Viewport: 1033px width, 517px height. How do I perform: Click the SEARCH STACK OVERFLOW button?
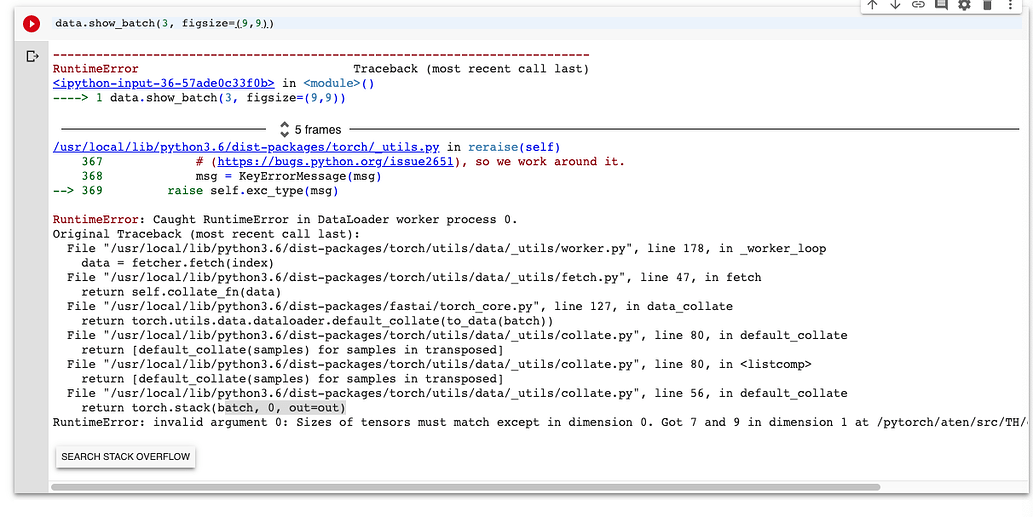coord(125,456)
